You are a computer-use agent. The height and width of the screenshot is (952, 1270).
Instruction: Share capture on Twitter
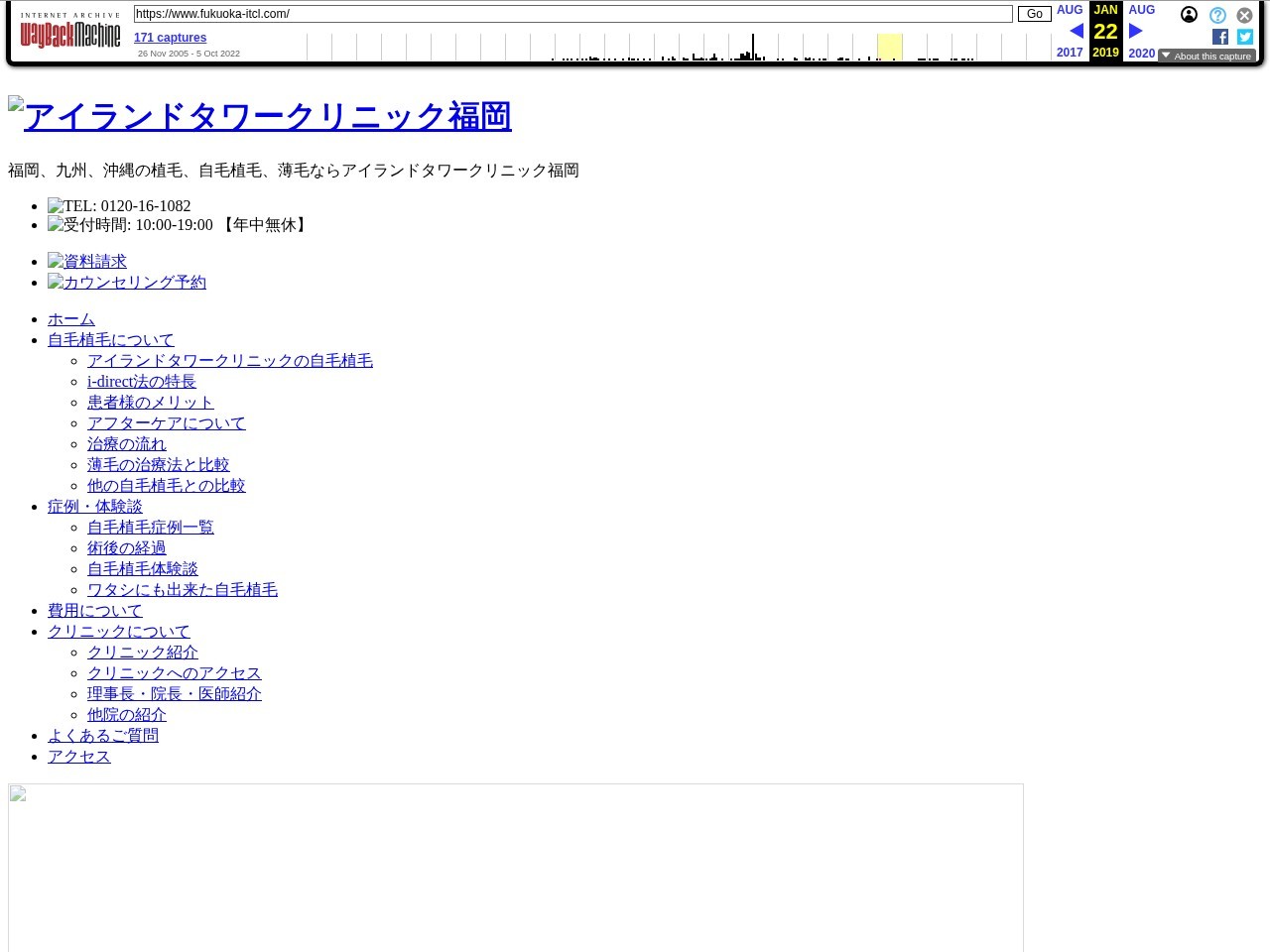[1245, 37]
